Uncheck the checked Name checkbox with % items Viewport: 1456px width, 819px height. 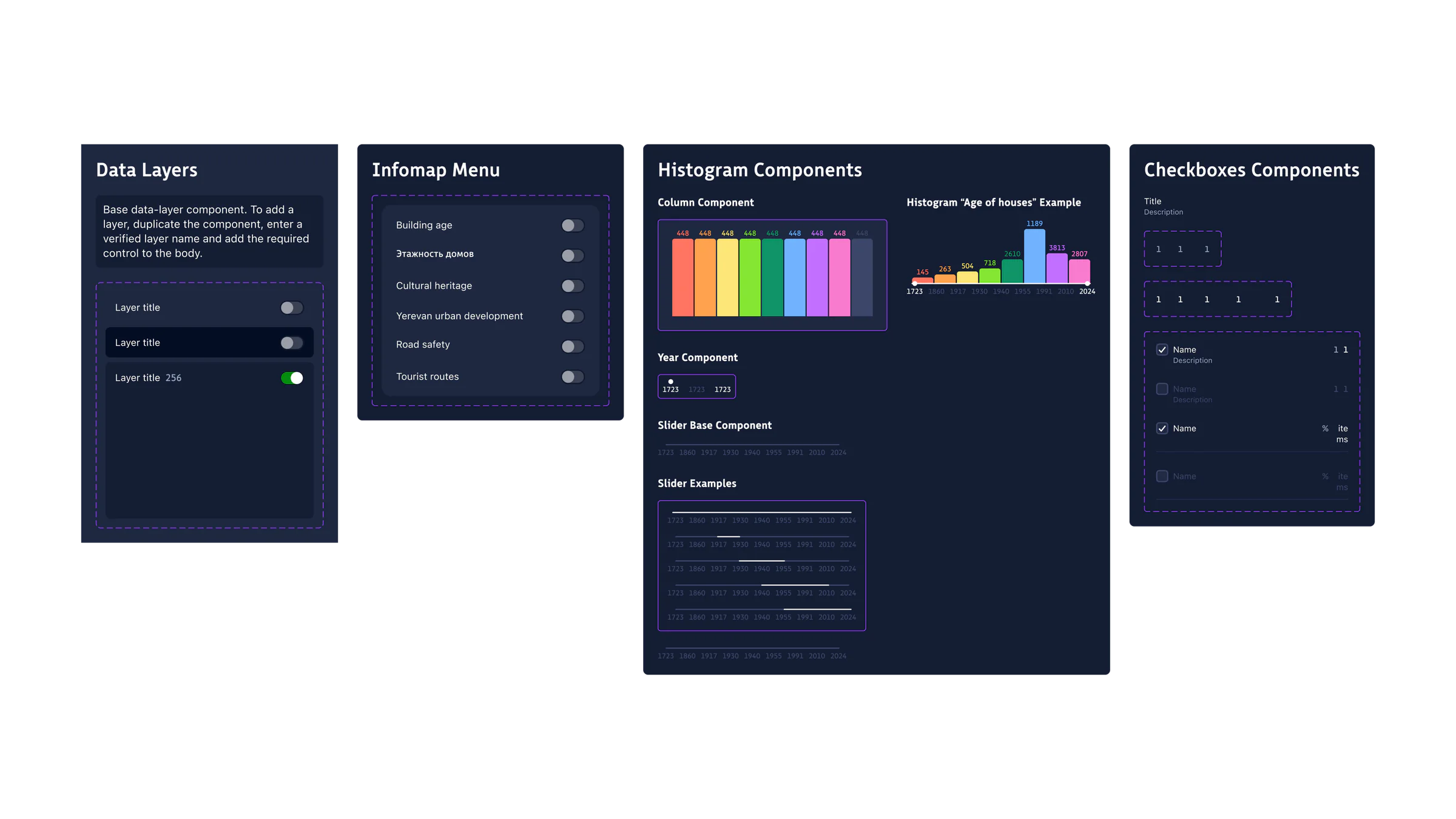tap(1162, 428)
